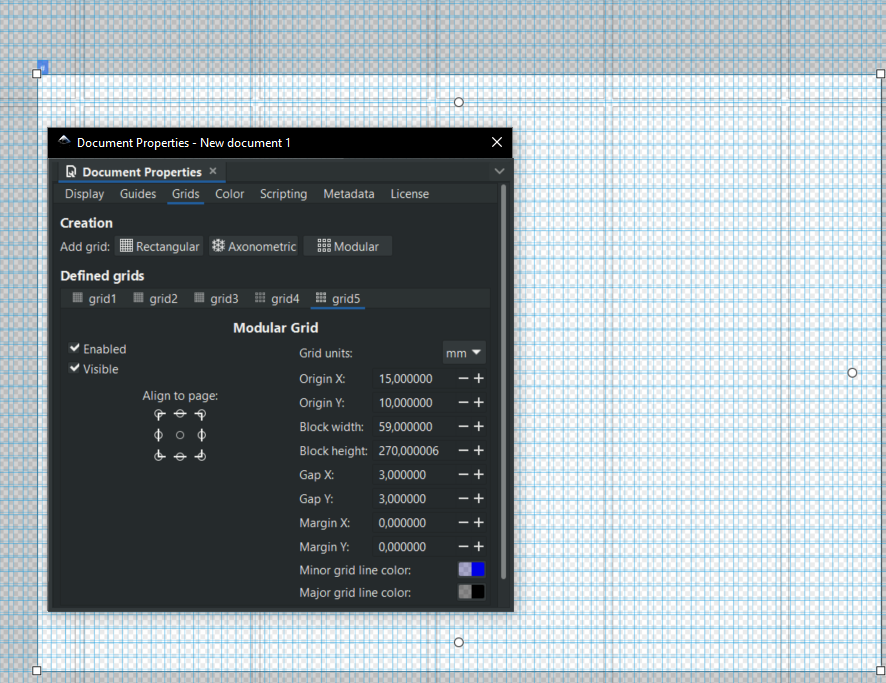Screen dimensions: 886x683
Task: Increase Origin X value with plus
Action: point(479,379)
